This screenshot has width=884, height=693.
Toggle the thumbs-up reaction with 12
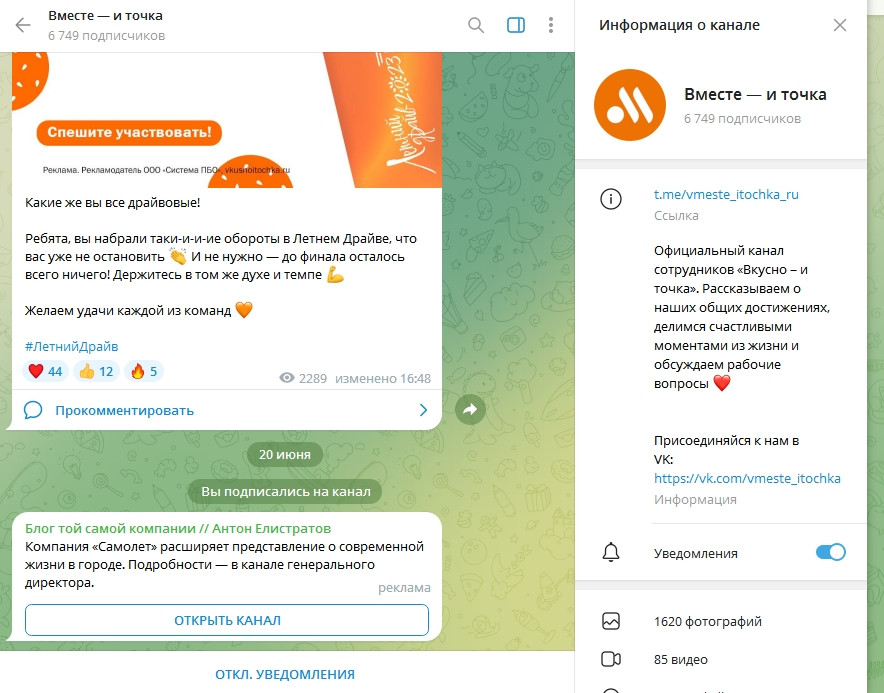(96, 371)
